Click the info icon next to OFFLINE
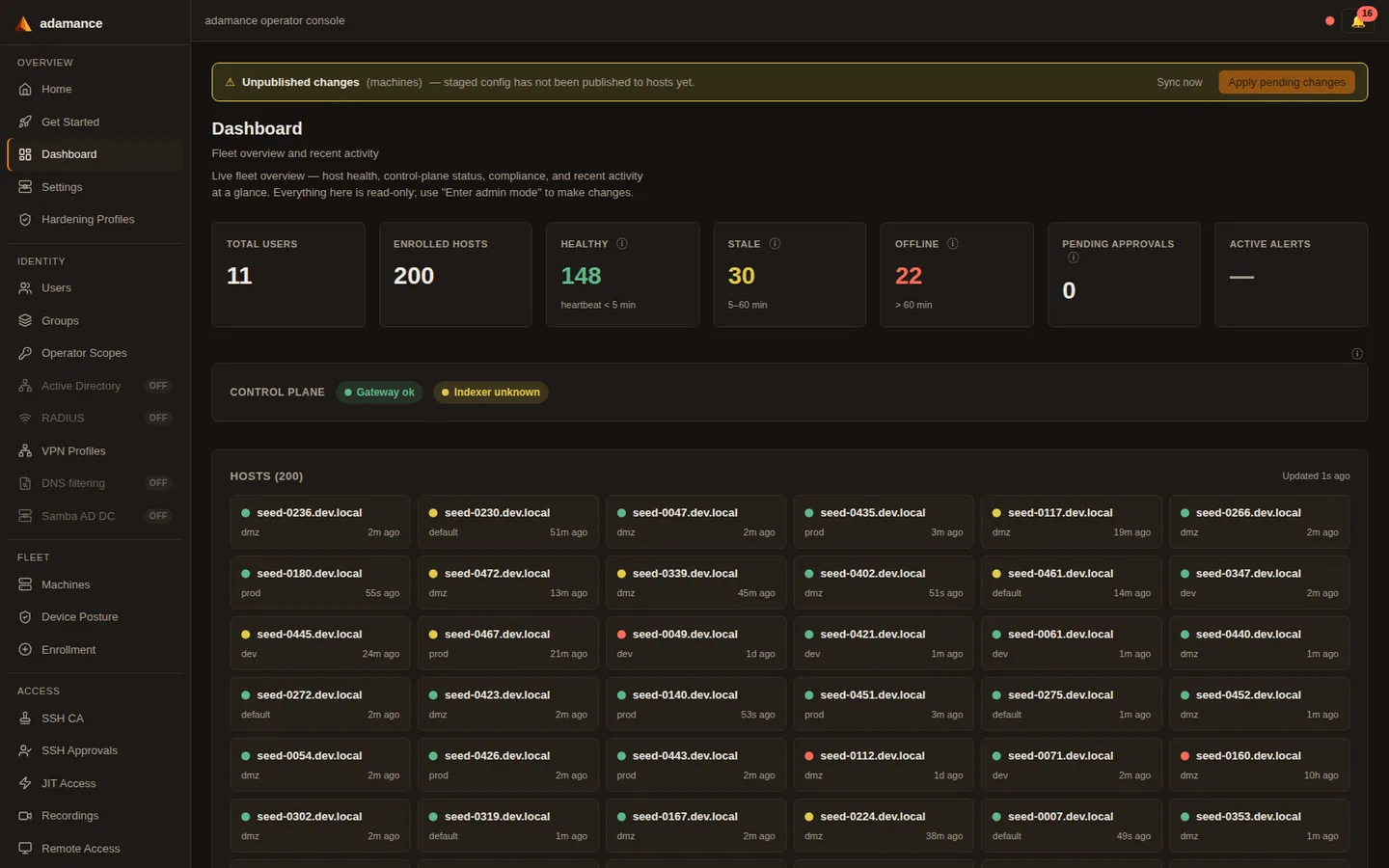The width and height of the screenshot is (1389, 868). [953, 244]
